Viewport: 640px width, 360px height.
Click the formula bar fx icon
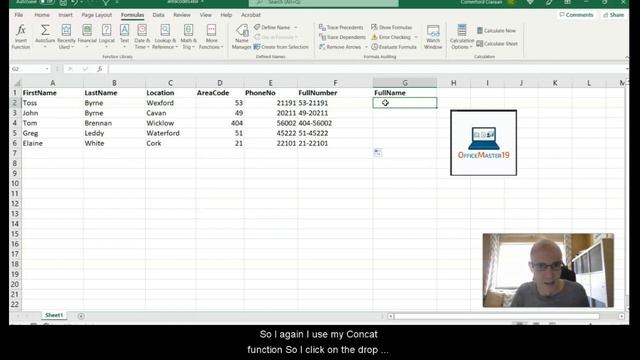tap(100, 69)
